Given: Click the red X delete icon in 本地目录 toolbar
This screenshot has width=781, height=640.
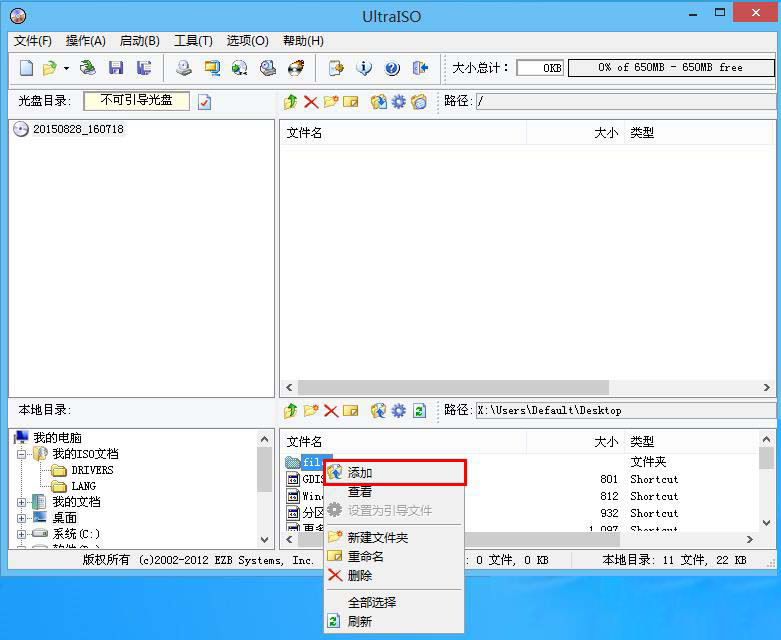Looking at the screenshot, I should [x=331, y=411].
